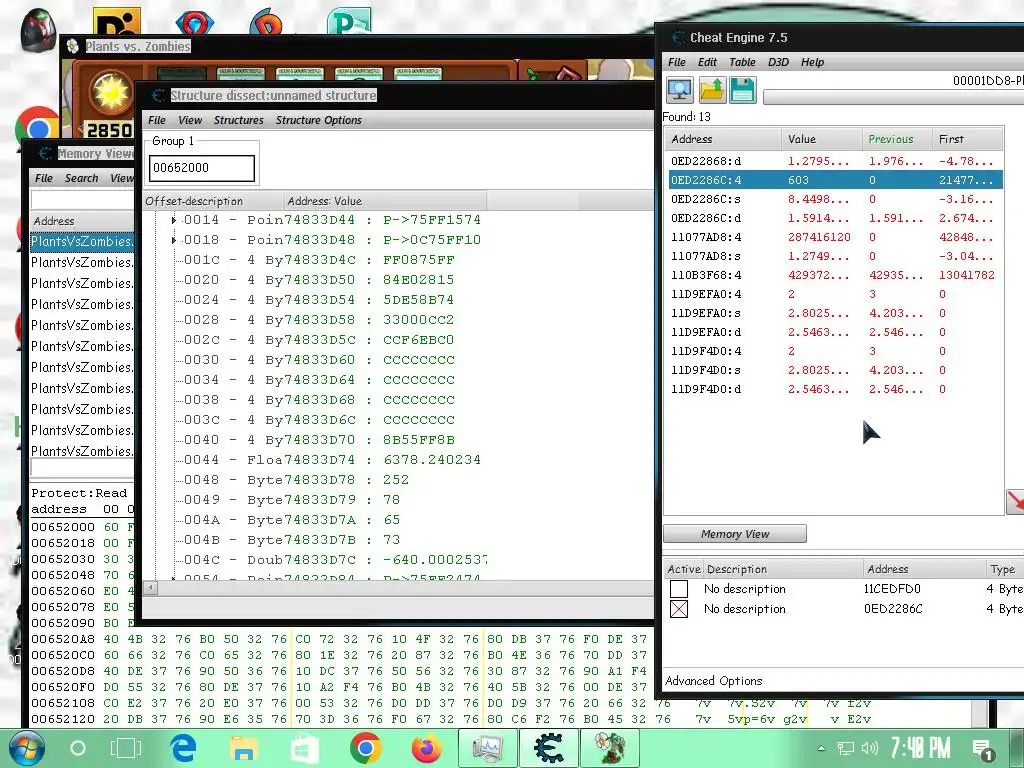This screenshot has height=768, width=1024.
Task: Open a cheat table with the folder icon
Action: [x=712, y=90]
